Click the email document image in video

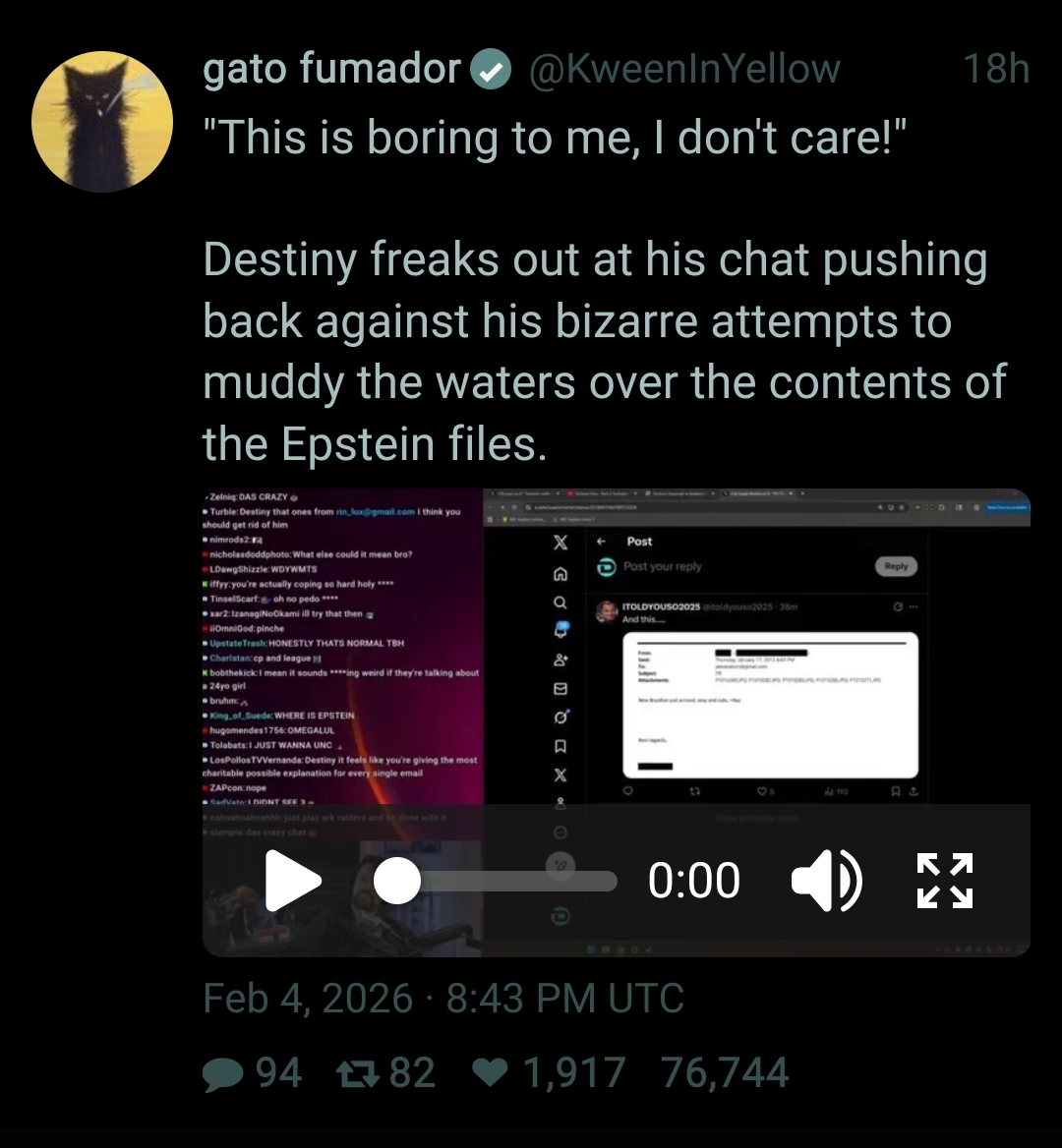pyautogui.click(x=770, y=705)
